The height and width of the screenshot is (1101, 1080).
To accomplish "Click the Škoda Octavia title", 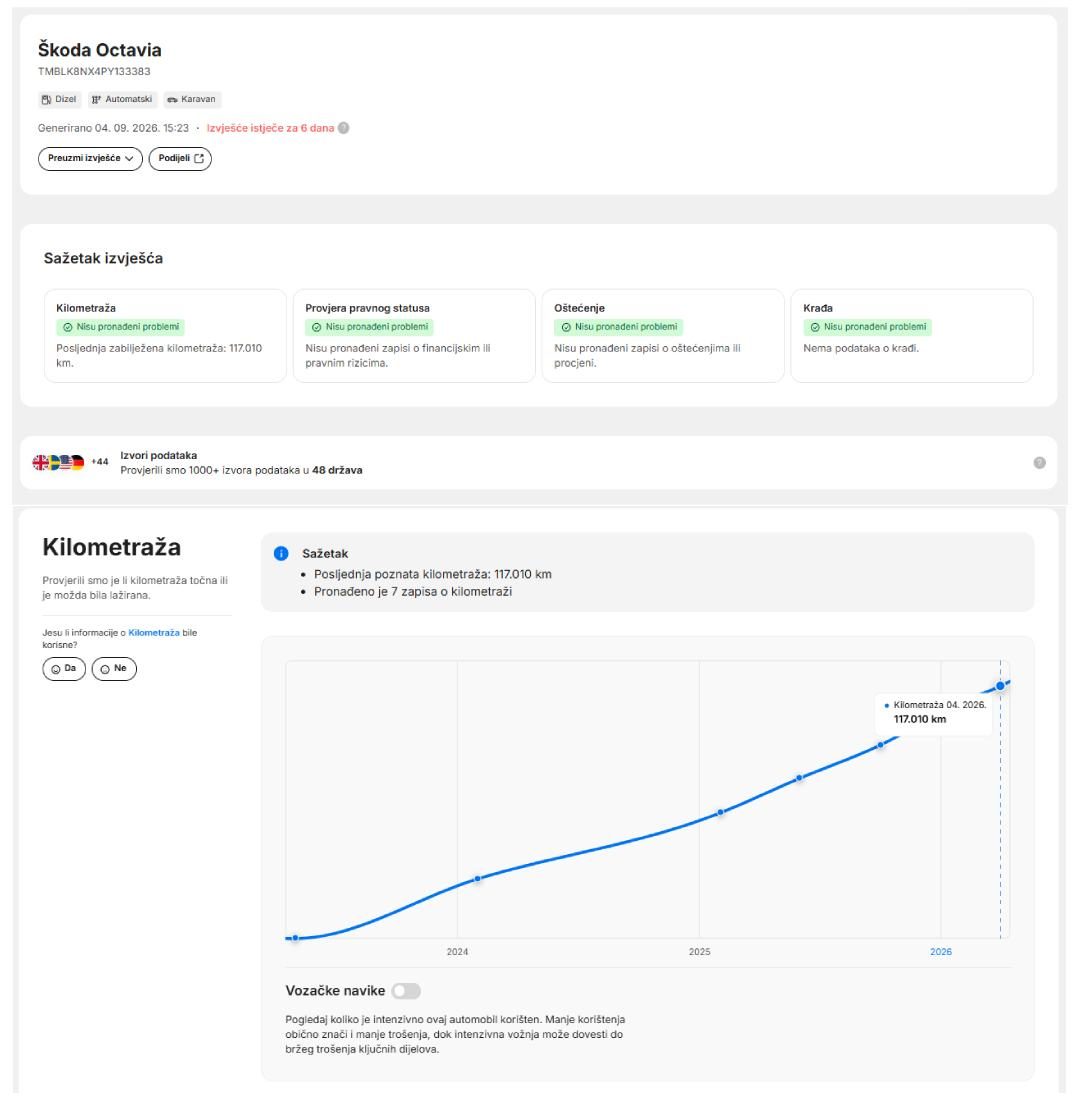I will 100,50.
